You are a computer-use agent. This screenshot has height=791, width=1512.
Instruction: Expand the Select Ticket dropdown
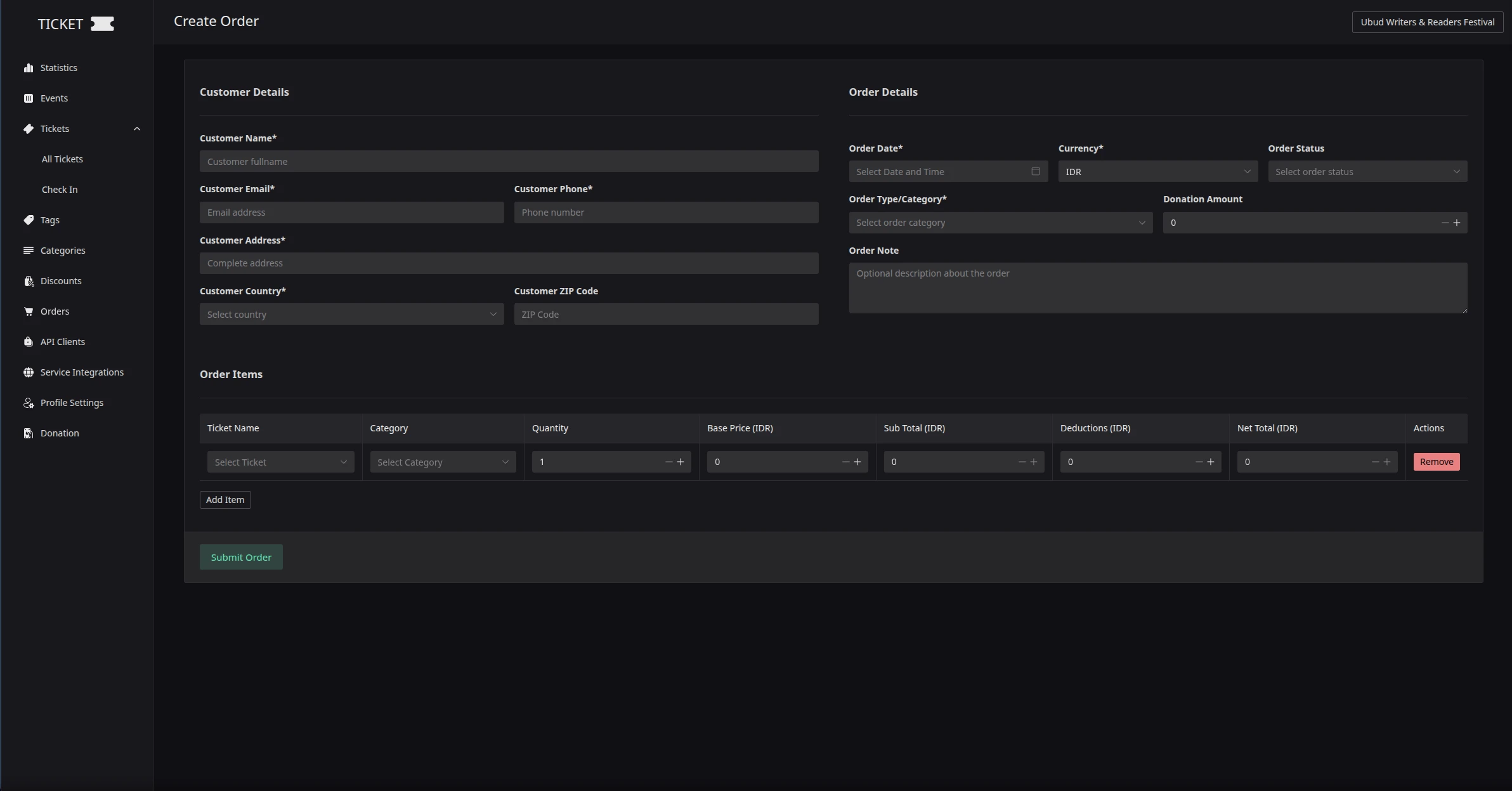(280, 462)
